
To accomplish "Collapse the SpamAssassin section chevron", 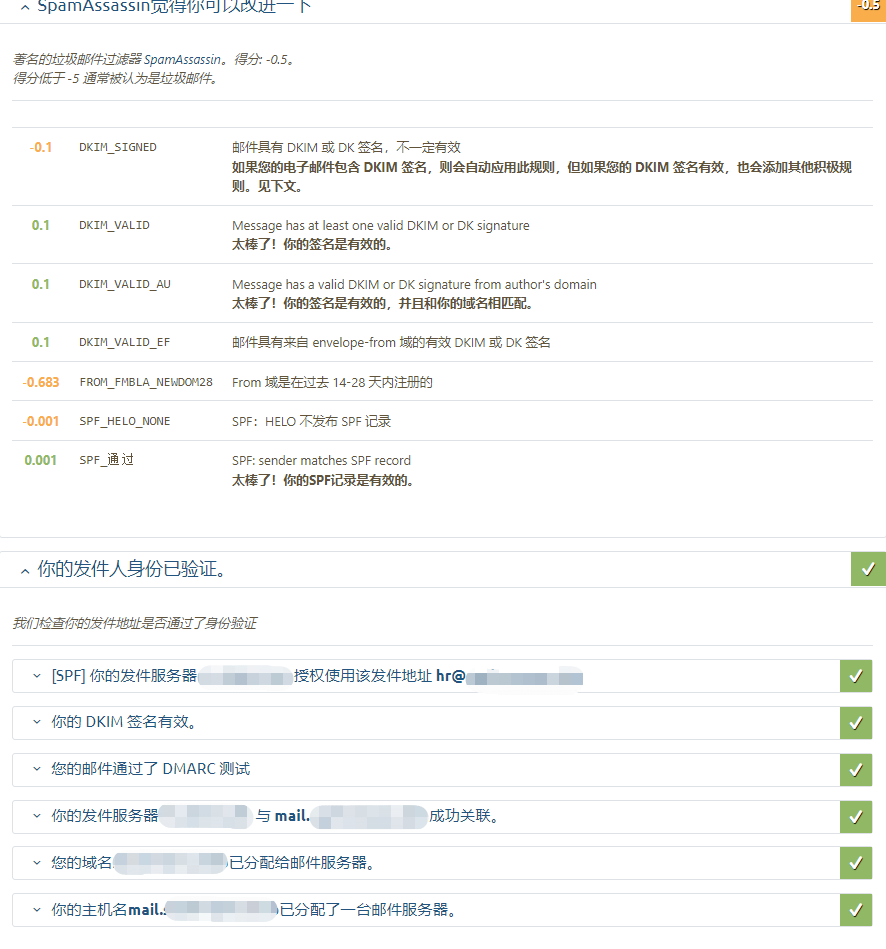I will [25, 8].
